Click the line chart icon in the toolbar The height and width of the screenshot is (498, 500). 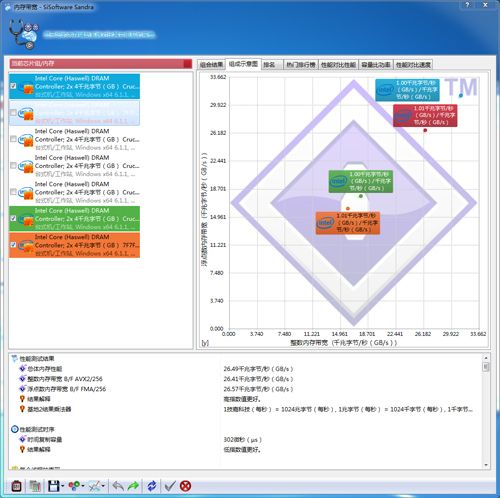[94, 486]
